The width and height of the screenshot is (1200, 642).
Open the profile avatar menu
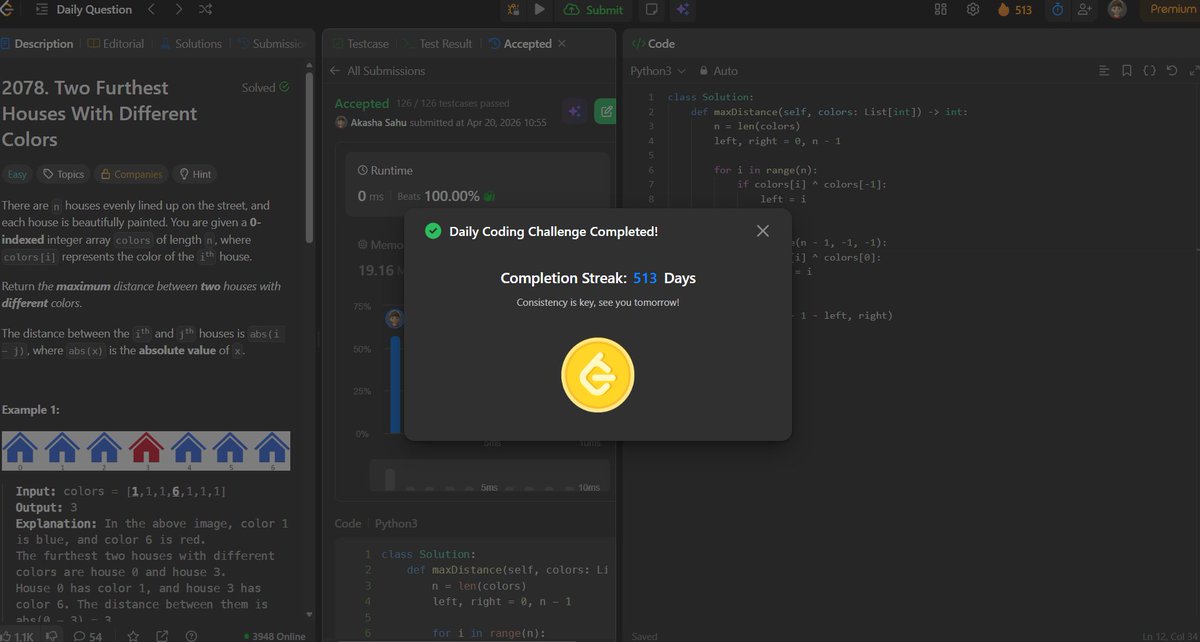1118,9
